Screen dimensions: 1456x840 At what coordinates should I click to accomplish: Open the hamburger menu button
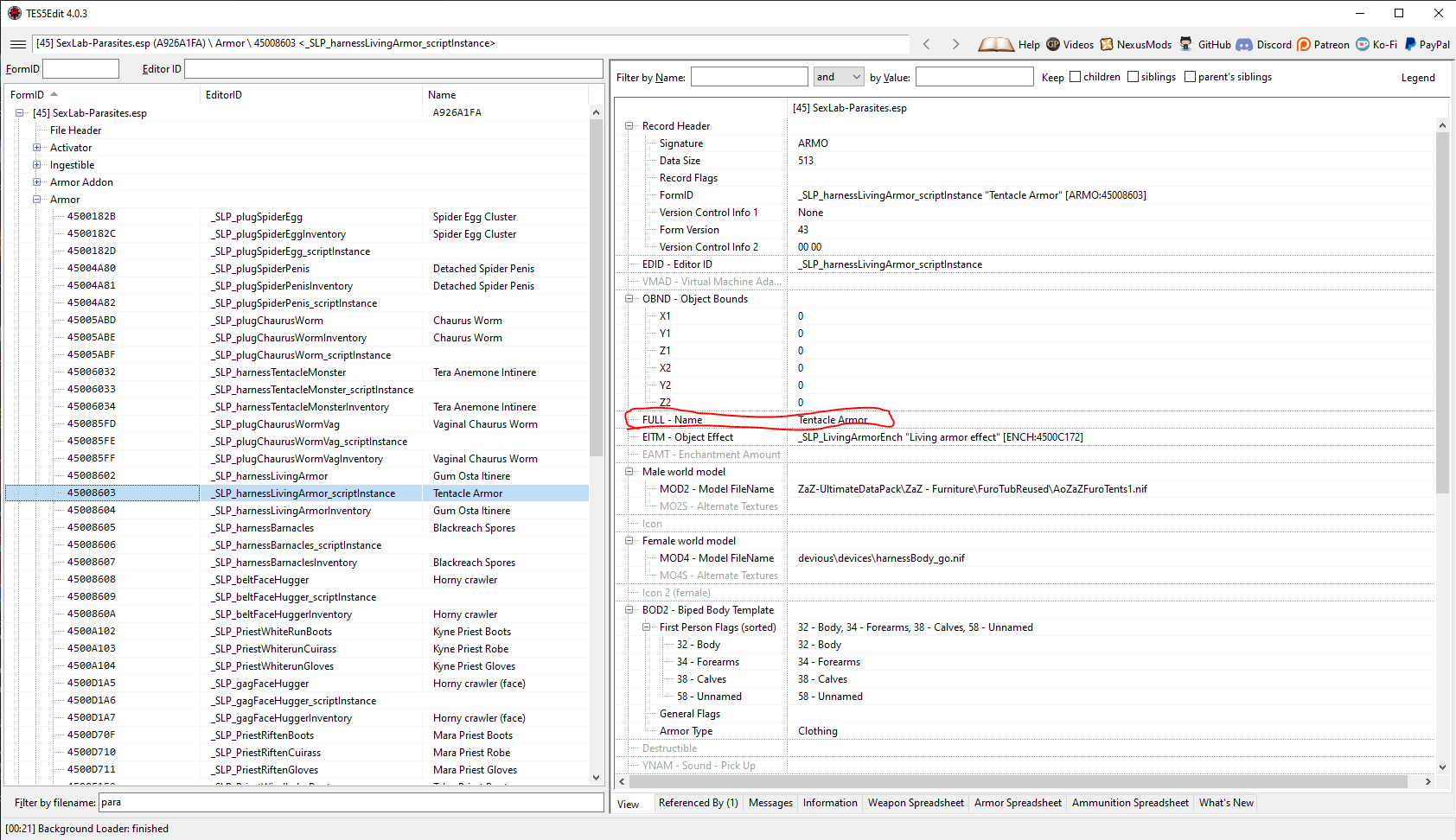coord(17,44)
